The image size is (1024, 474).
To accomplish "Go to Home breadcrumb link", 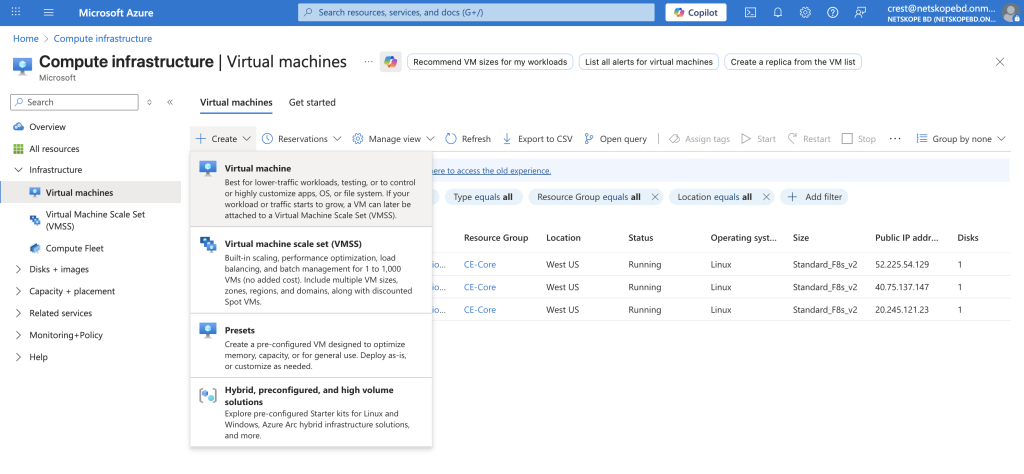I will click(25, 39).
